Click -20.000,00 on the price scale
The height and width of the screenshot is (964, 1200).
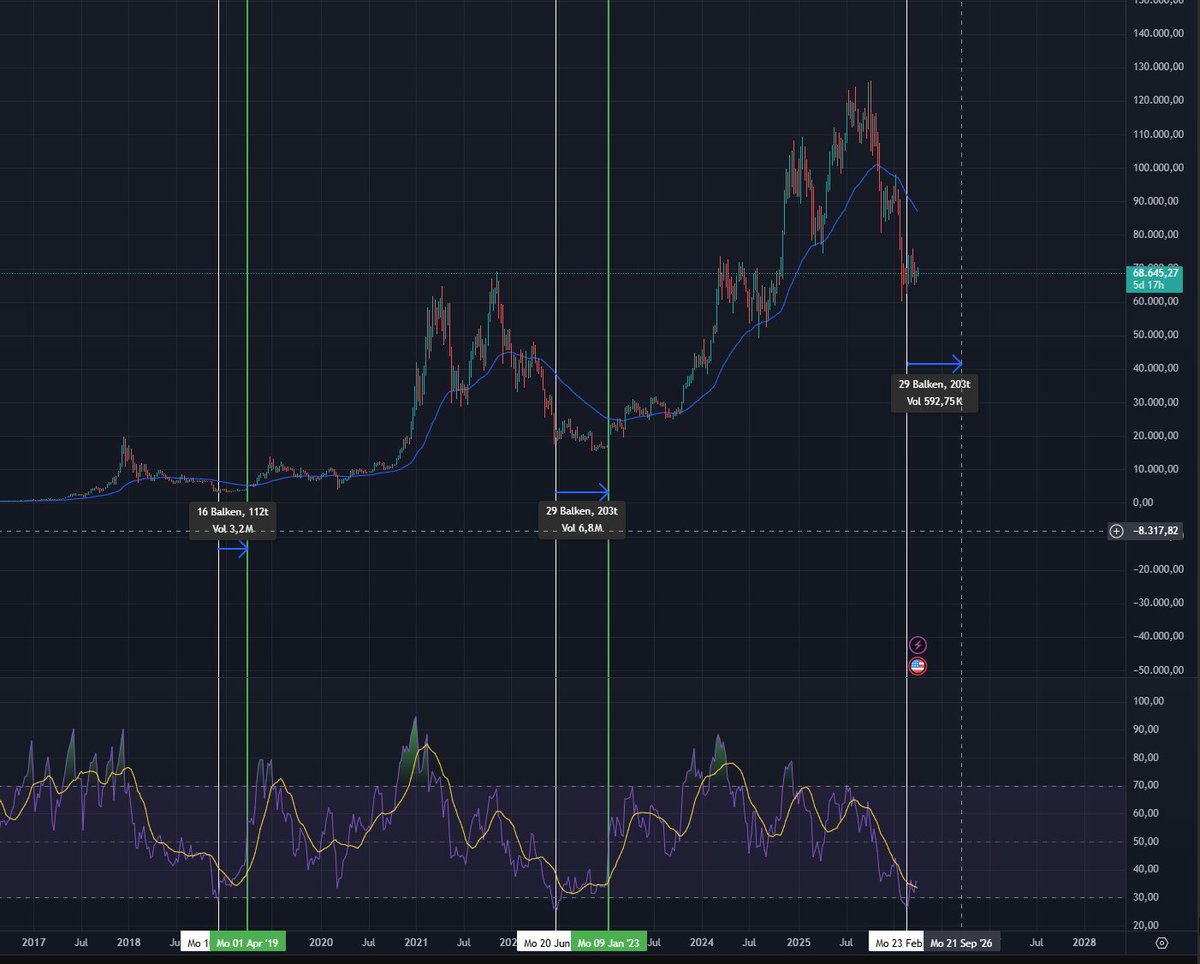[1157, 569]
